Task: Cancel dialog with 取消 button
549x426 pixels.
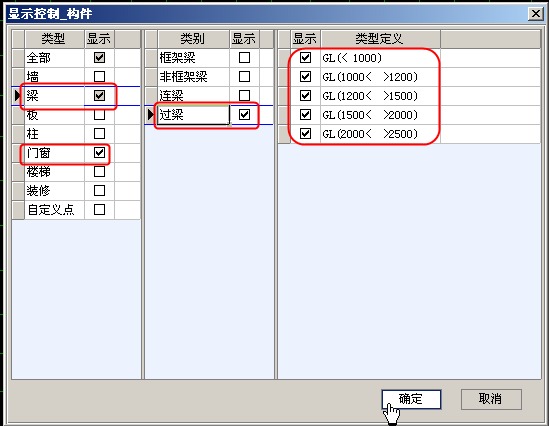Action: point(491,399)
